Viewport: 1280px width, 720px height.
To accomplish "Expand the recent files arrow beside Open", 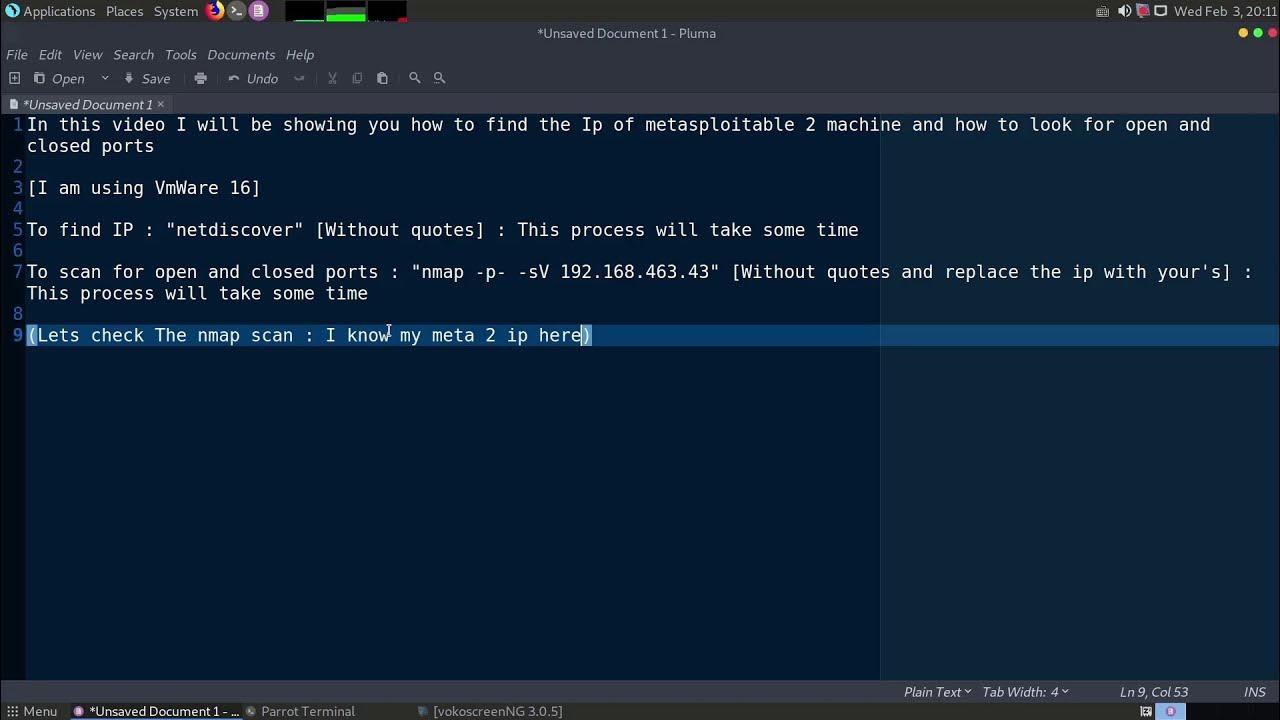I will click(x=104, y=78).
